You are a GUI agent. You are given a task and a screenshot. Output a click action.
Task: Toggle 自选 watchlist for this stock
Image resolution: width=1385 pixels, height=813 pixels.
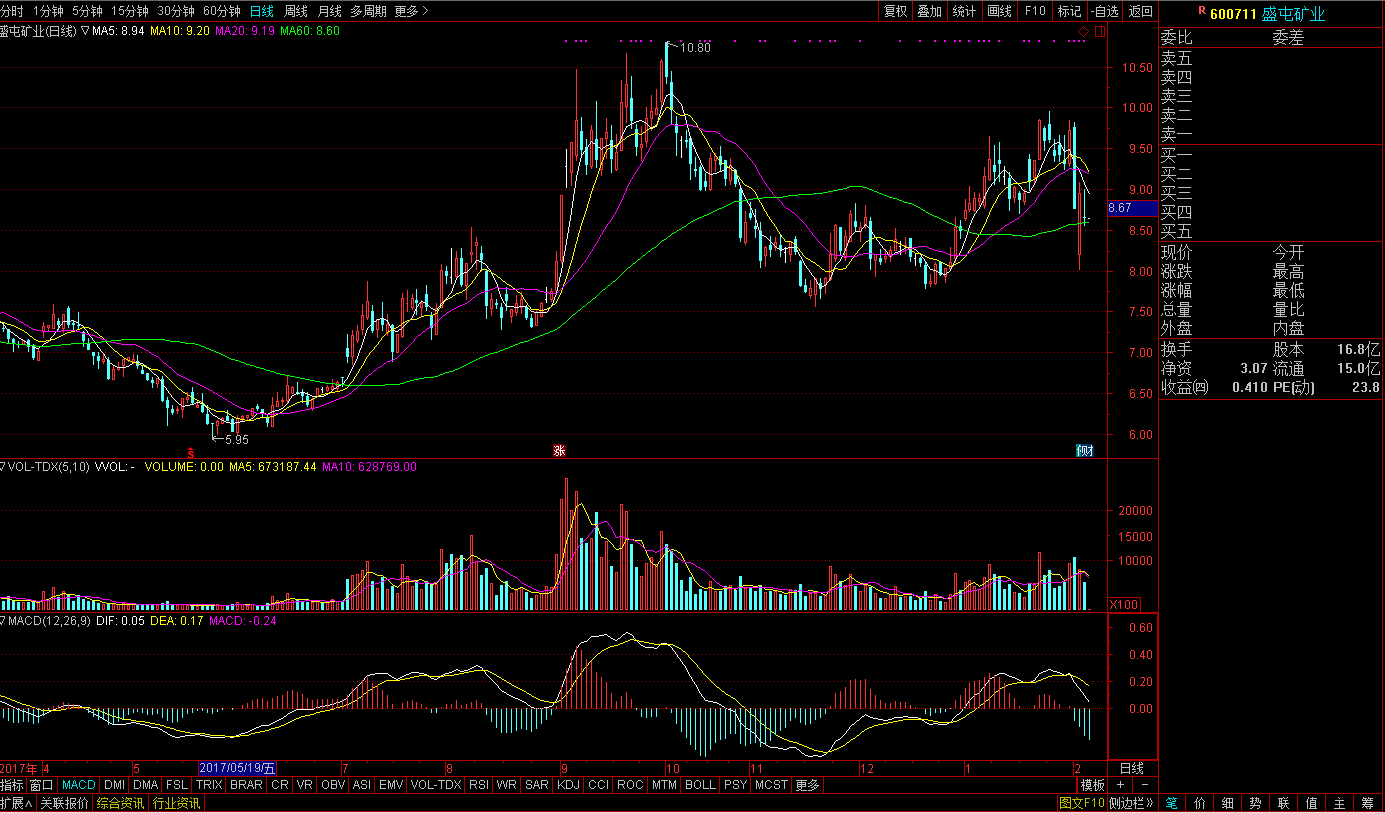[x=1104, y=11]
